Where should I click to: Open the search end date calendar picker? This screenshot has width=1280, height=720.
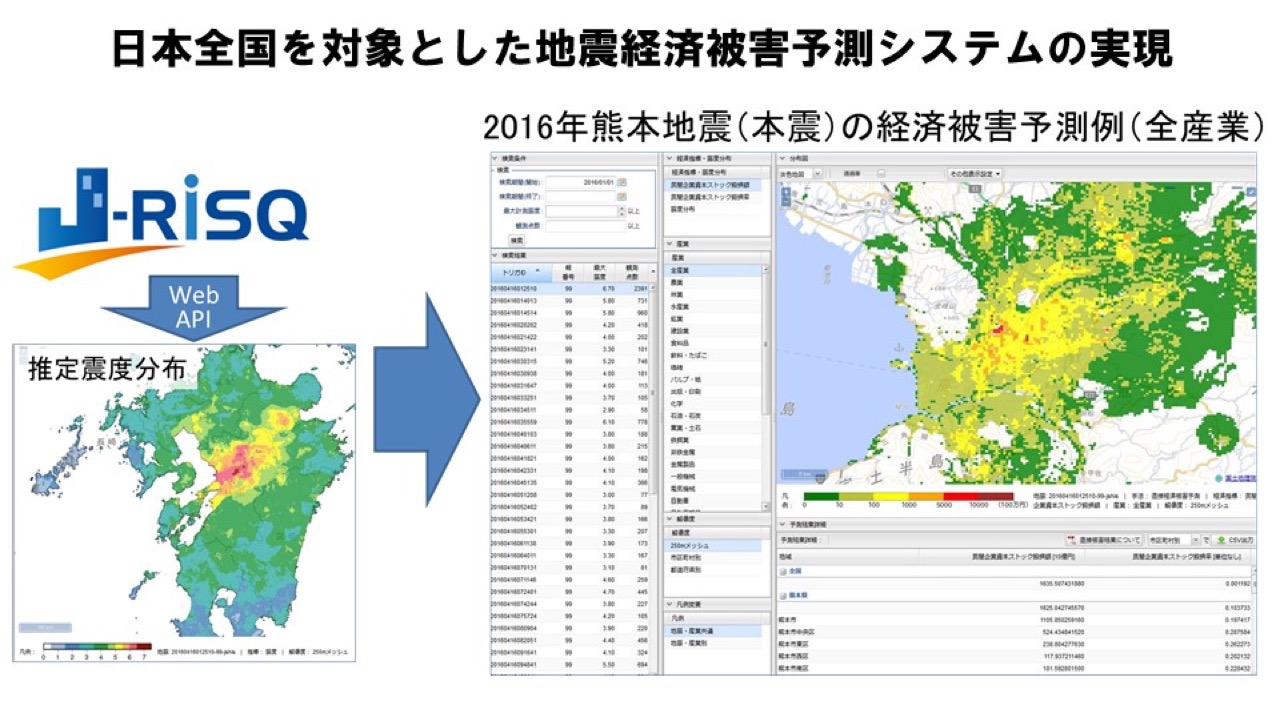[x=621, y=197]
